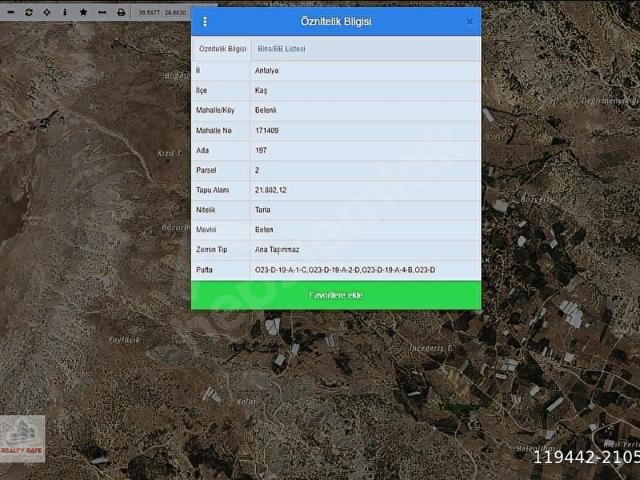Click the 'Belenli' neighborhood value

coord(265,110)
